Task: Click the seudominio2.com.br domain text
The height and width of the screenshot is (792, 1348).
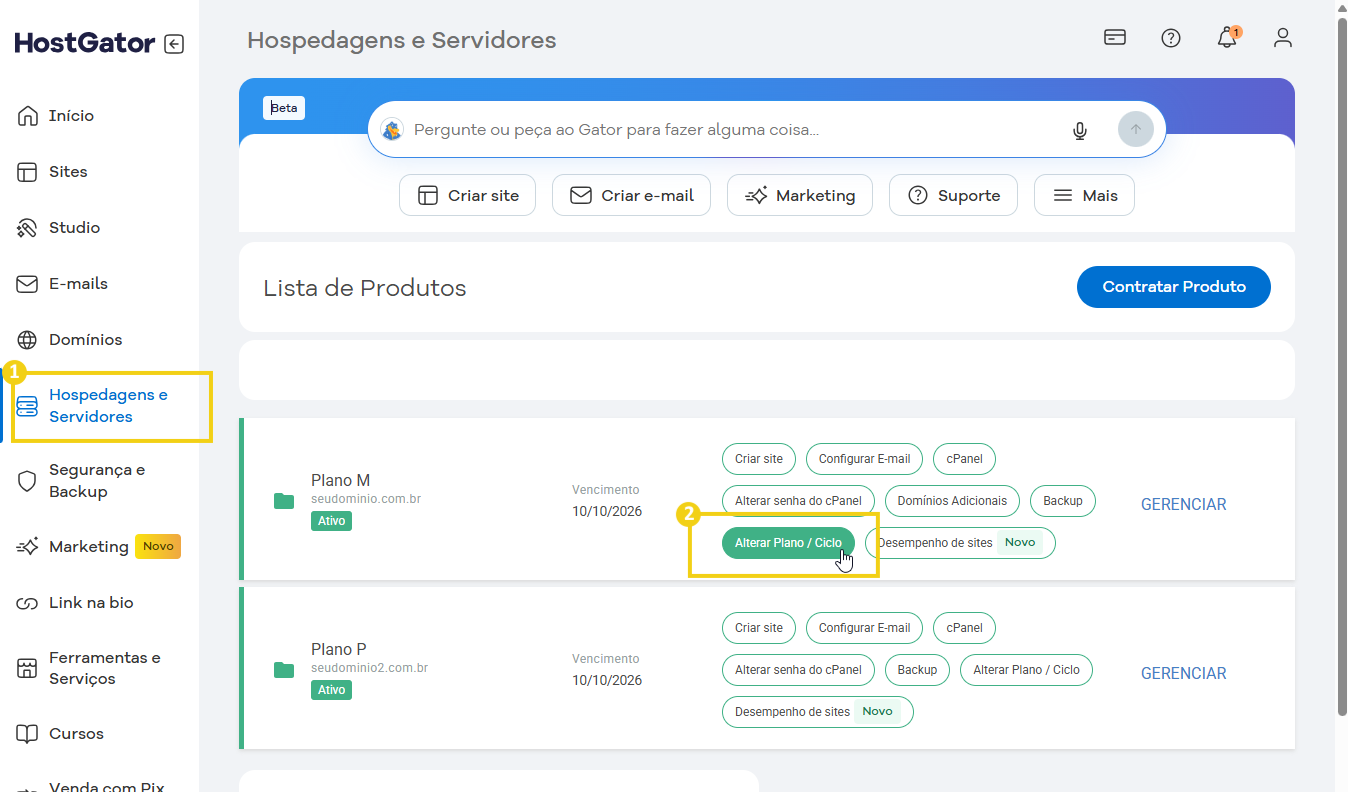Action: [x=370, y=668]
